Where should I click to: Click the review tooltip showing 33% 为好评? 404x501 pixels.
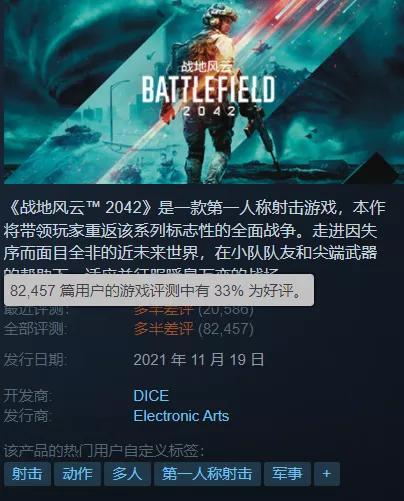pyautogui.click(x=159, y=290)
